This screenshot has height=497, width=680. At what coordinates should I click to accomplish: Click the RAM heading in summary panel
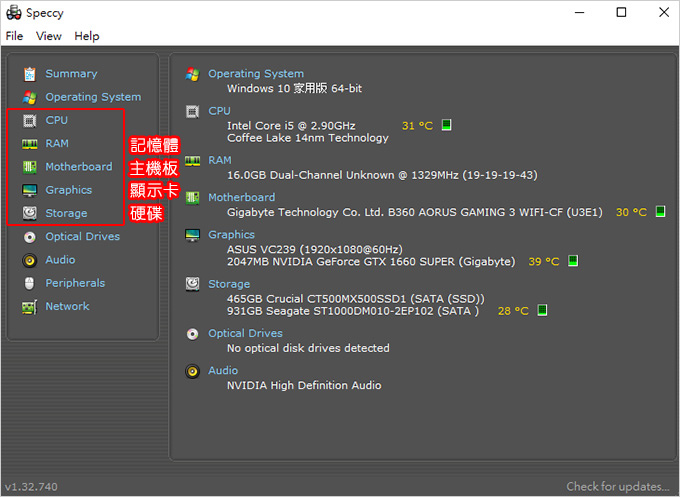point(220,160)
